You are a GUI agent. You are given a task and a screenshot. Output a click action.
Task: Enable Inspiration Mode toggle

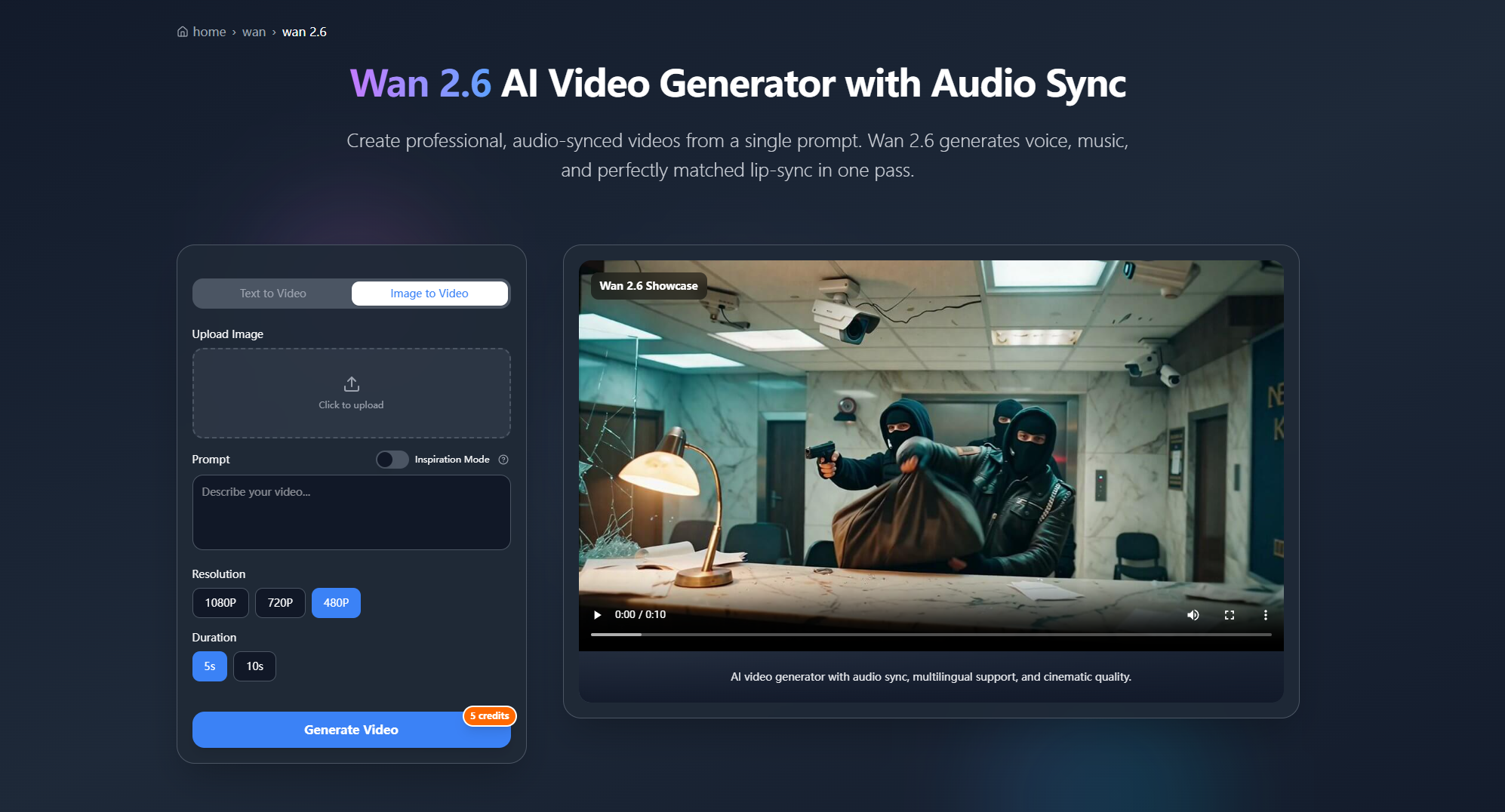pyautogui.click(x=392, y=459)
